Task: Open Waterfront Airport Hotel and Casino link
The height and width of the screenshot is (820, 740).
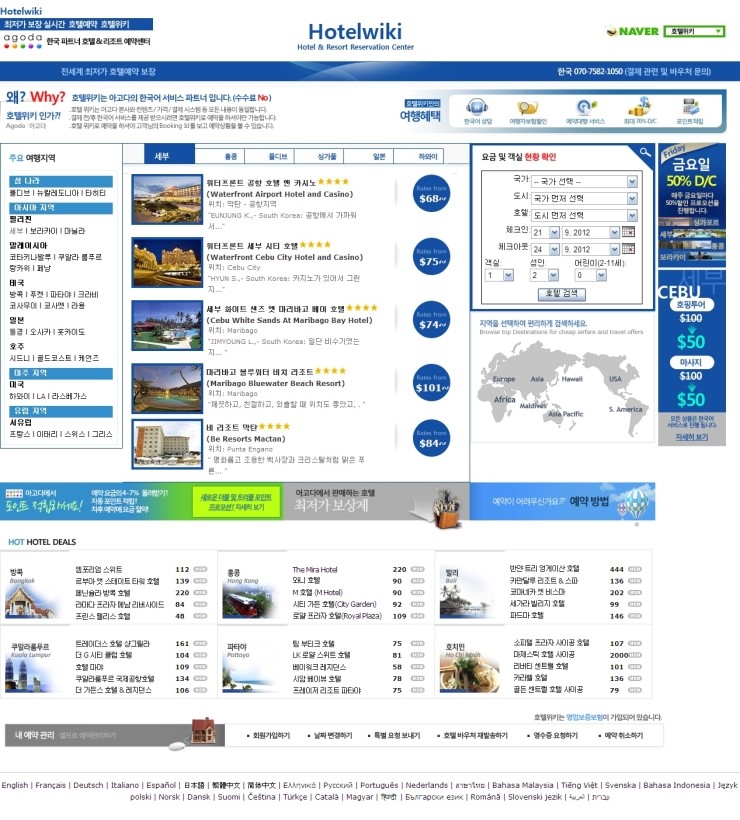Action: click(279, 194)
